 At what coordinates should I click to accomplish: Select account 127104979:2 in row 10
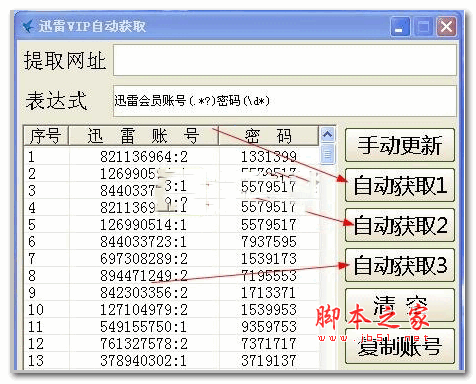coord(144,310)
